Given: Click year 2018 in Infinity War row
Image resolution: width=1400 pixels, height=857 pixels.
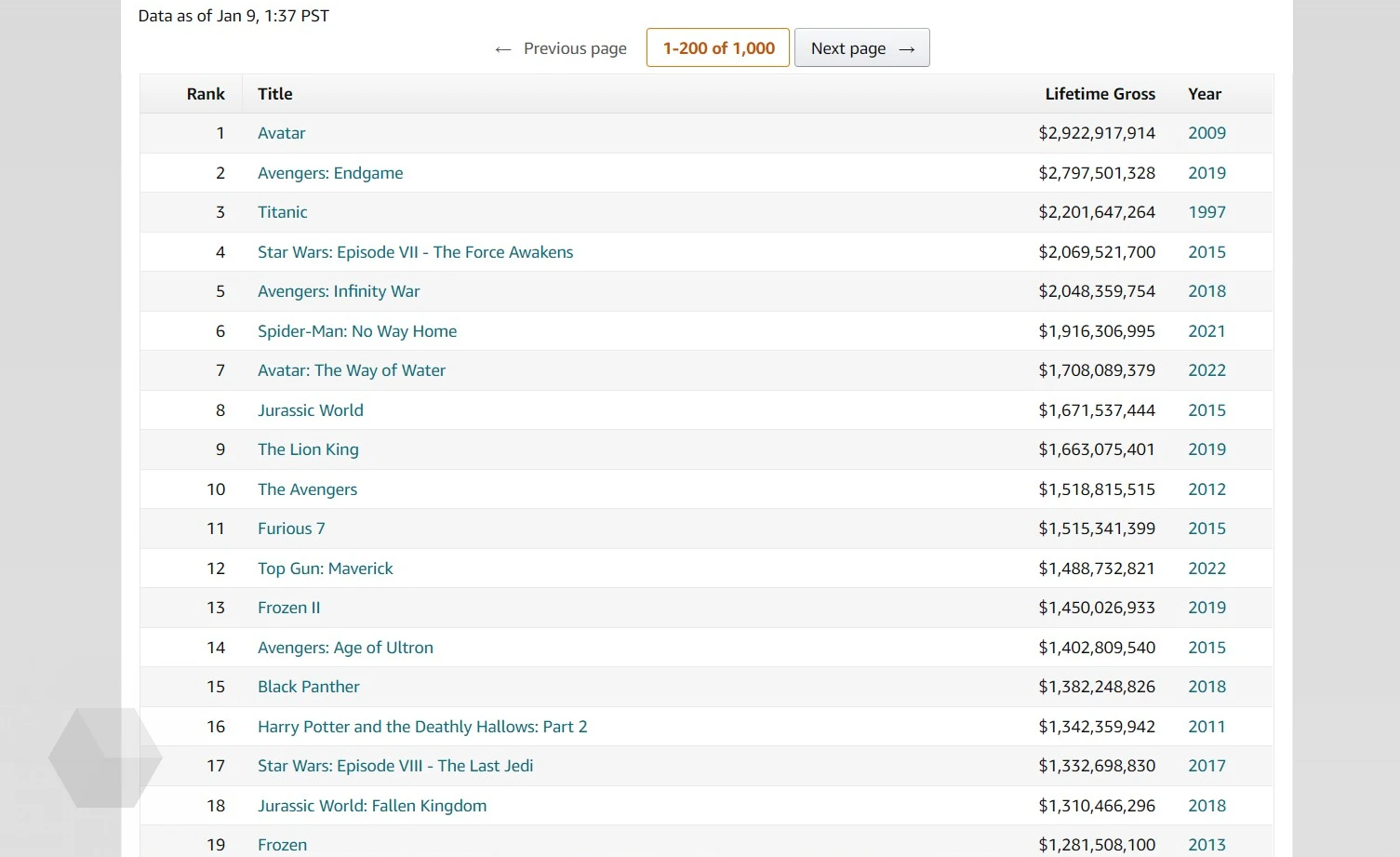Looking at the screenshot, I should coord(1207,291).
